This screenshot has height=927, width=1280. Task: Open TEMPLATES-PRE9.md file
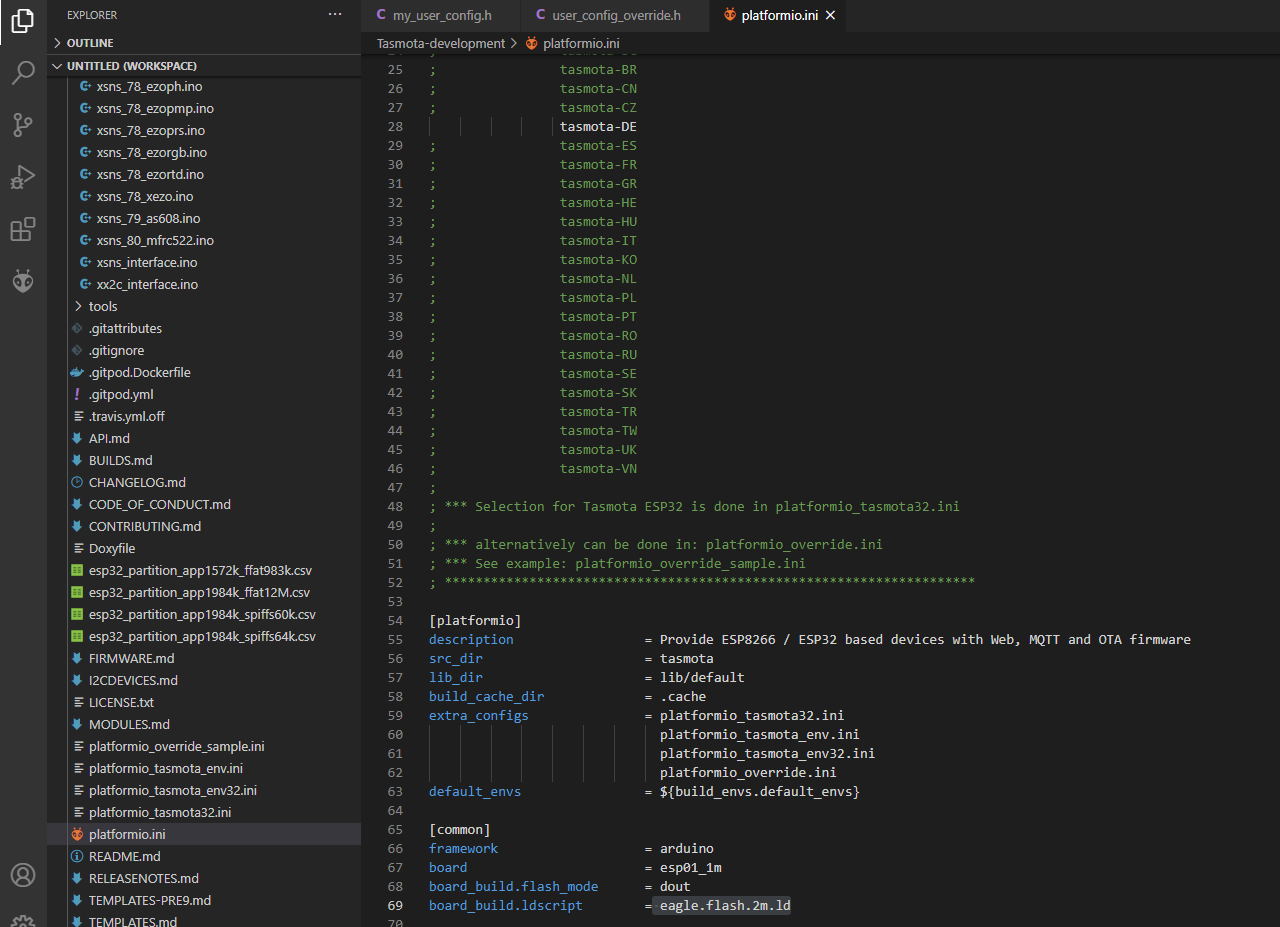click(150, 900)
